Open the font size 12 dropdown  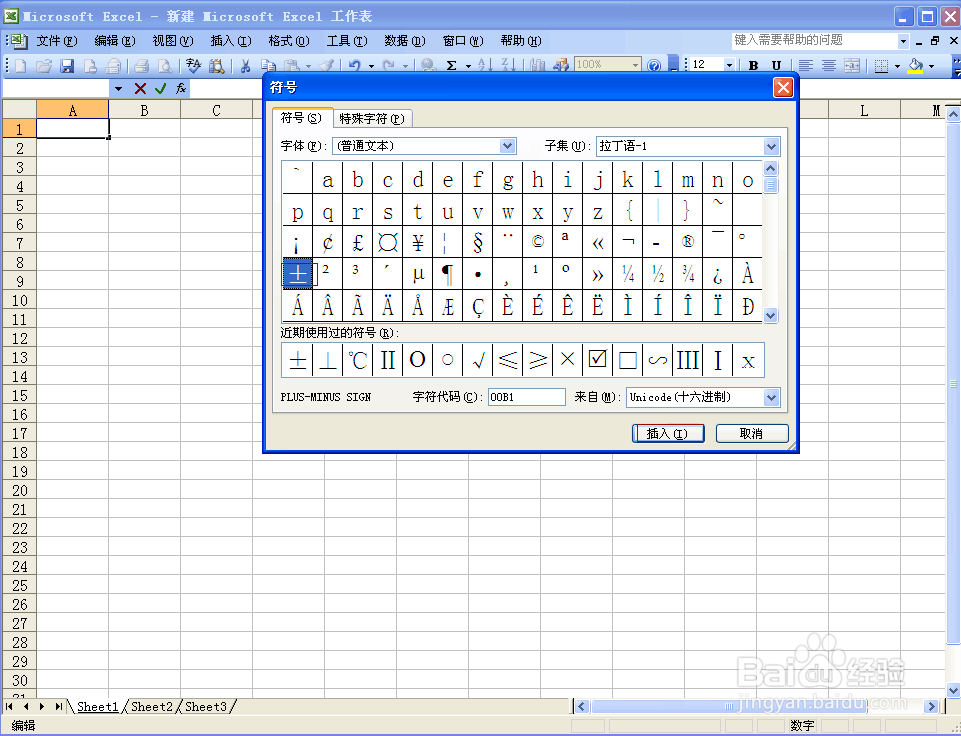point(729,65)
